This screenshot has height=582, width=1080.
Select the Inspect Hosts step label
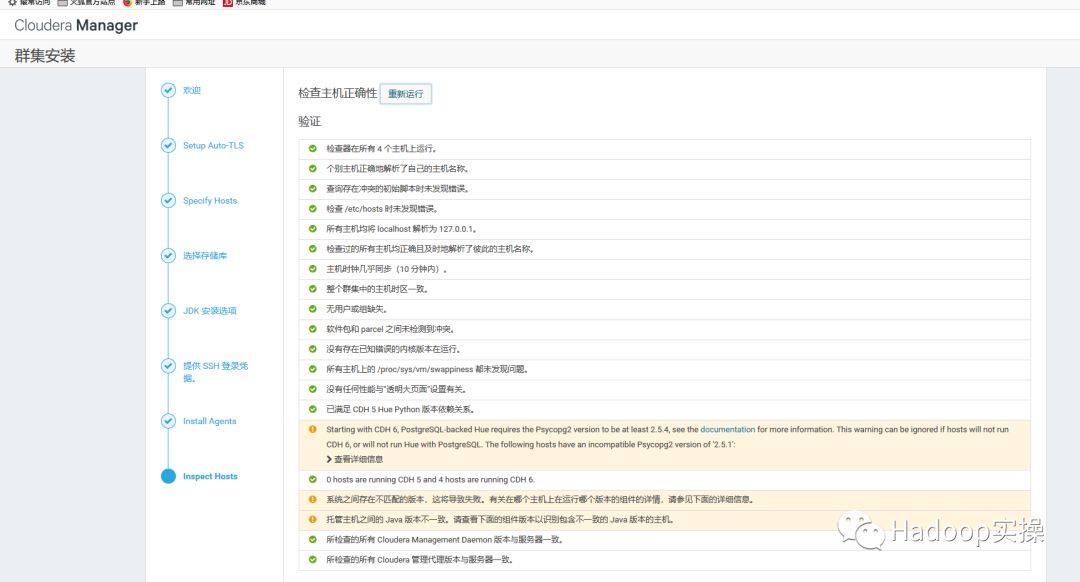point(210,476)
